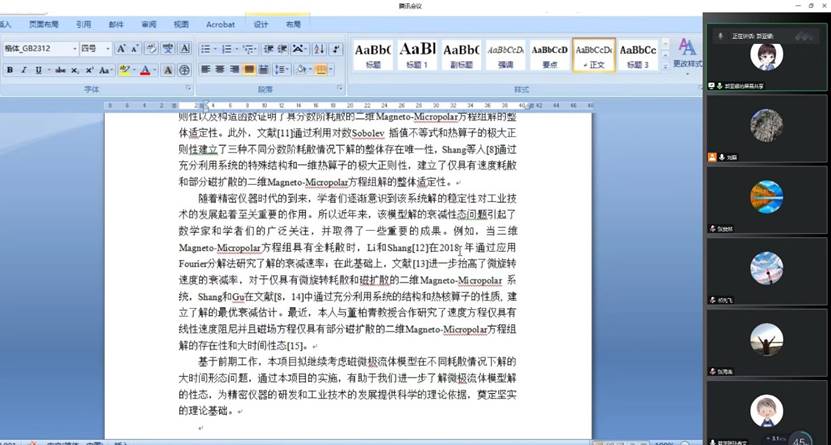Click the bullet list icon

(207, 48)
